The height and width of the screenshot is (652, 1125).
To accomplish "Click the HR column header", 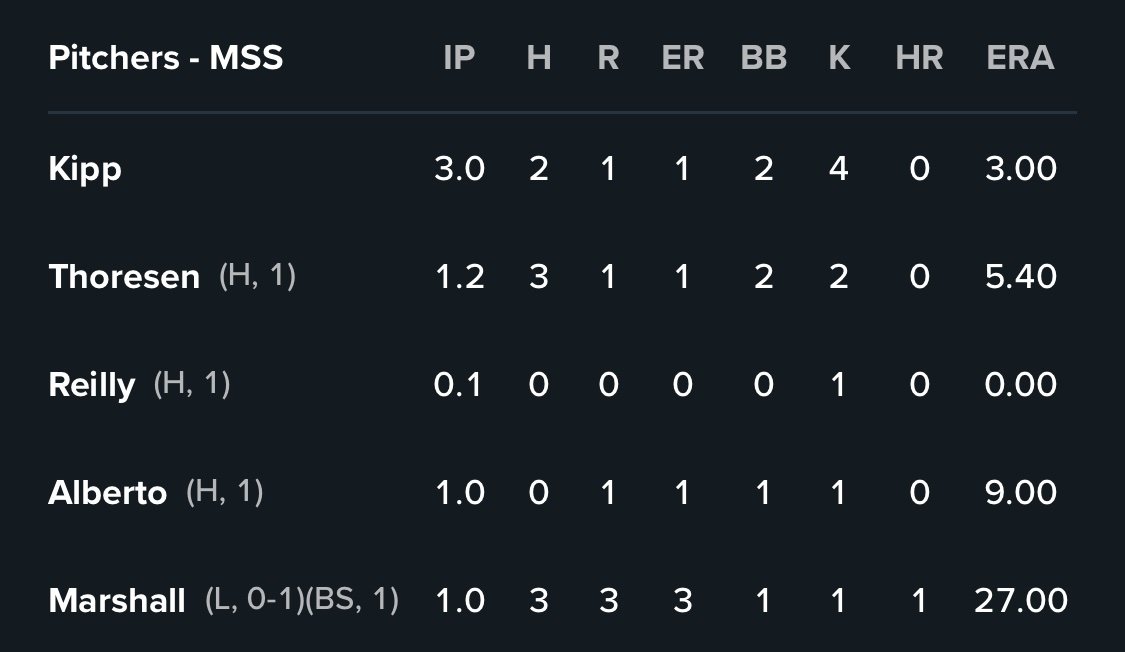I will (919, 58).
